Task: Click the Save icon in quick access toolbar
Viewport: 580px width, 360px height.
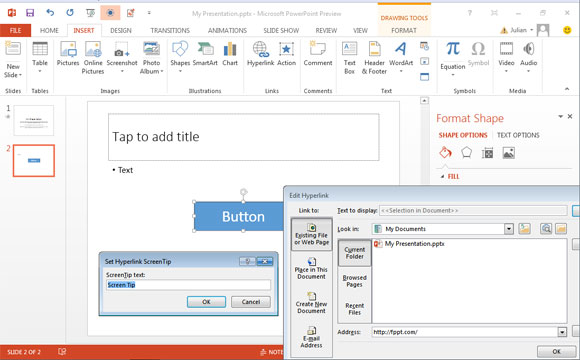Action: 30,13
